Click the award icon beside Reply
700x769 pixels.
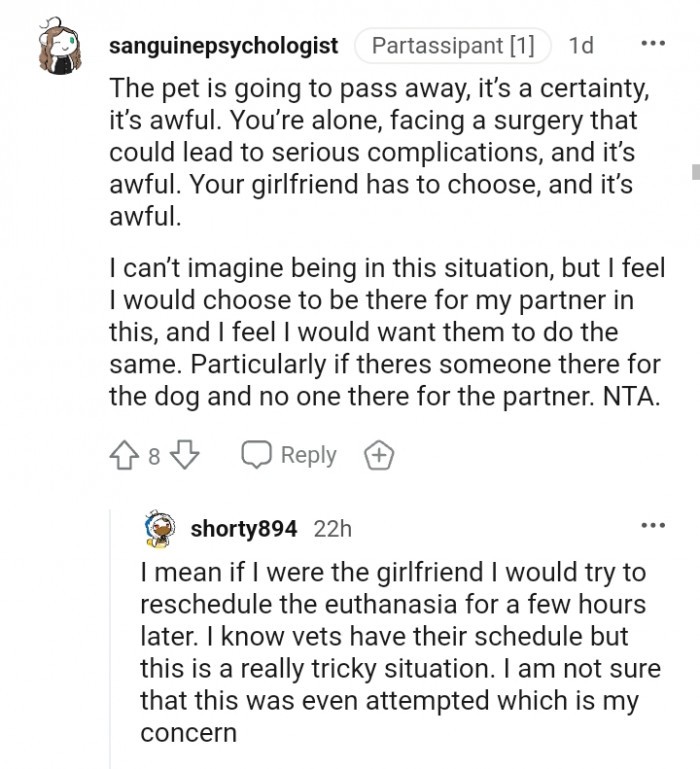click(378, 456)
